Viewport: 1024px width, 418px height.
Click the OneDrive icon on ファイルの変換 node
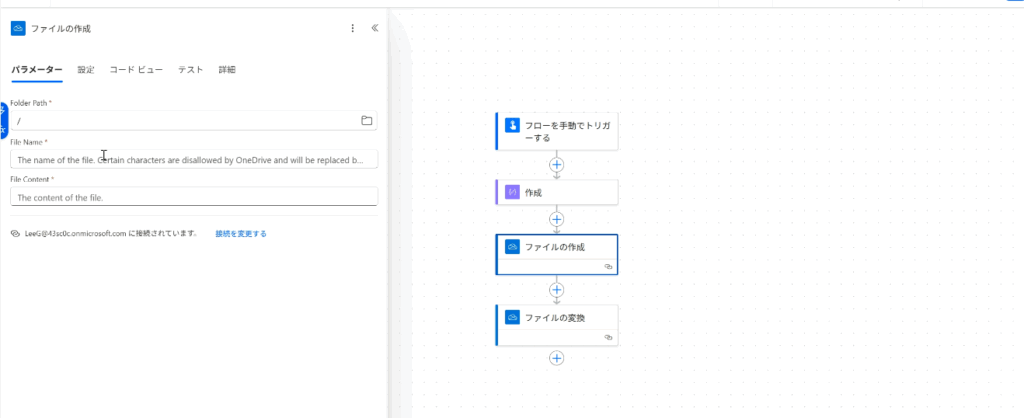[x=512, y=318]
